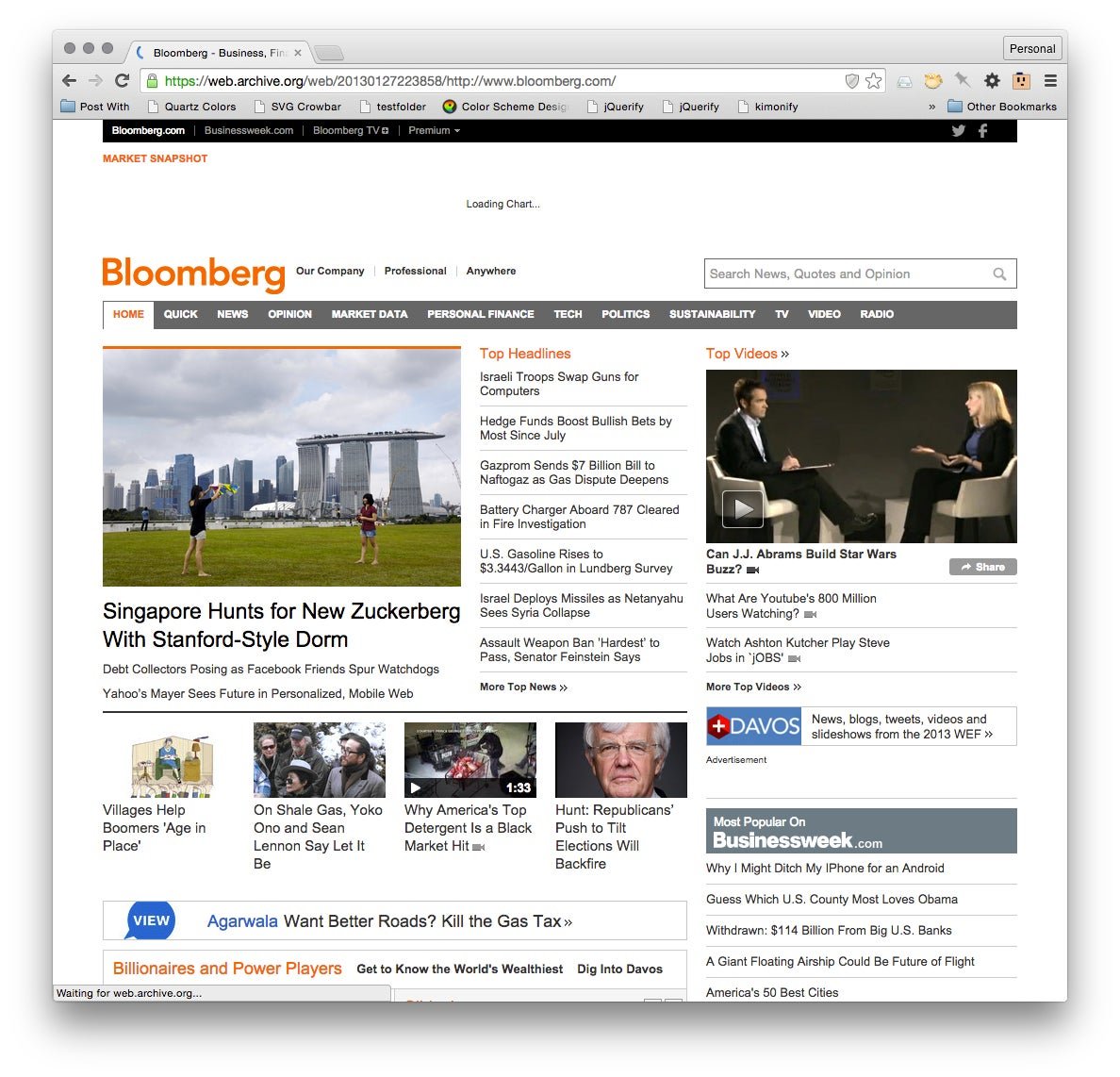The image size is (1120, 1077).
Task: Open the HOME tab
Action: [128, 314]
